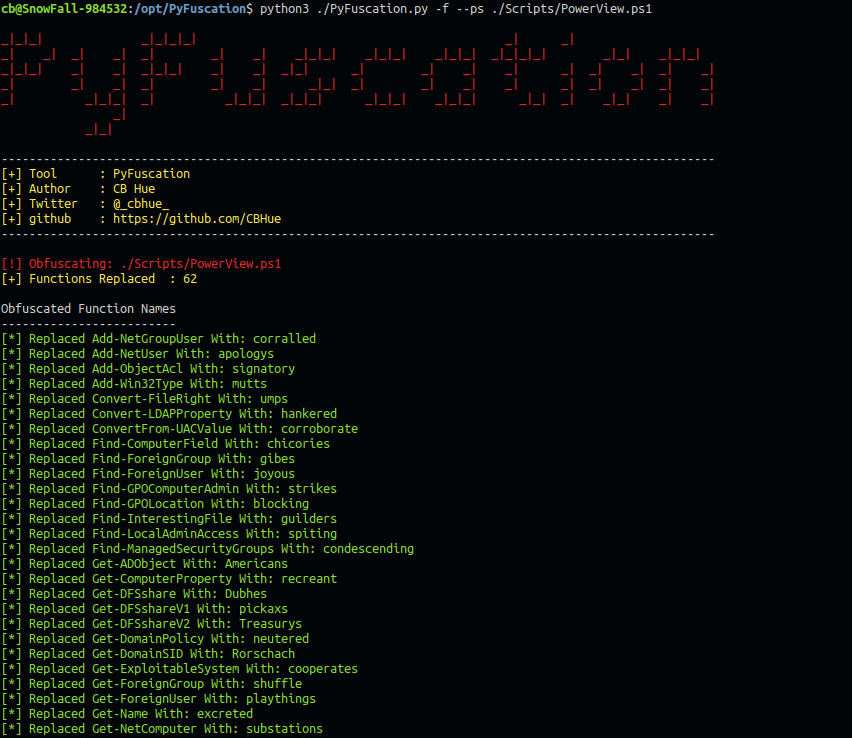Image resolution: width=852 pixels, height=738 pixels.
Task: Click the replacement word Treasurys
Action: click(271, 624)
